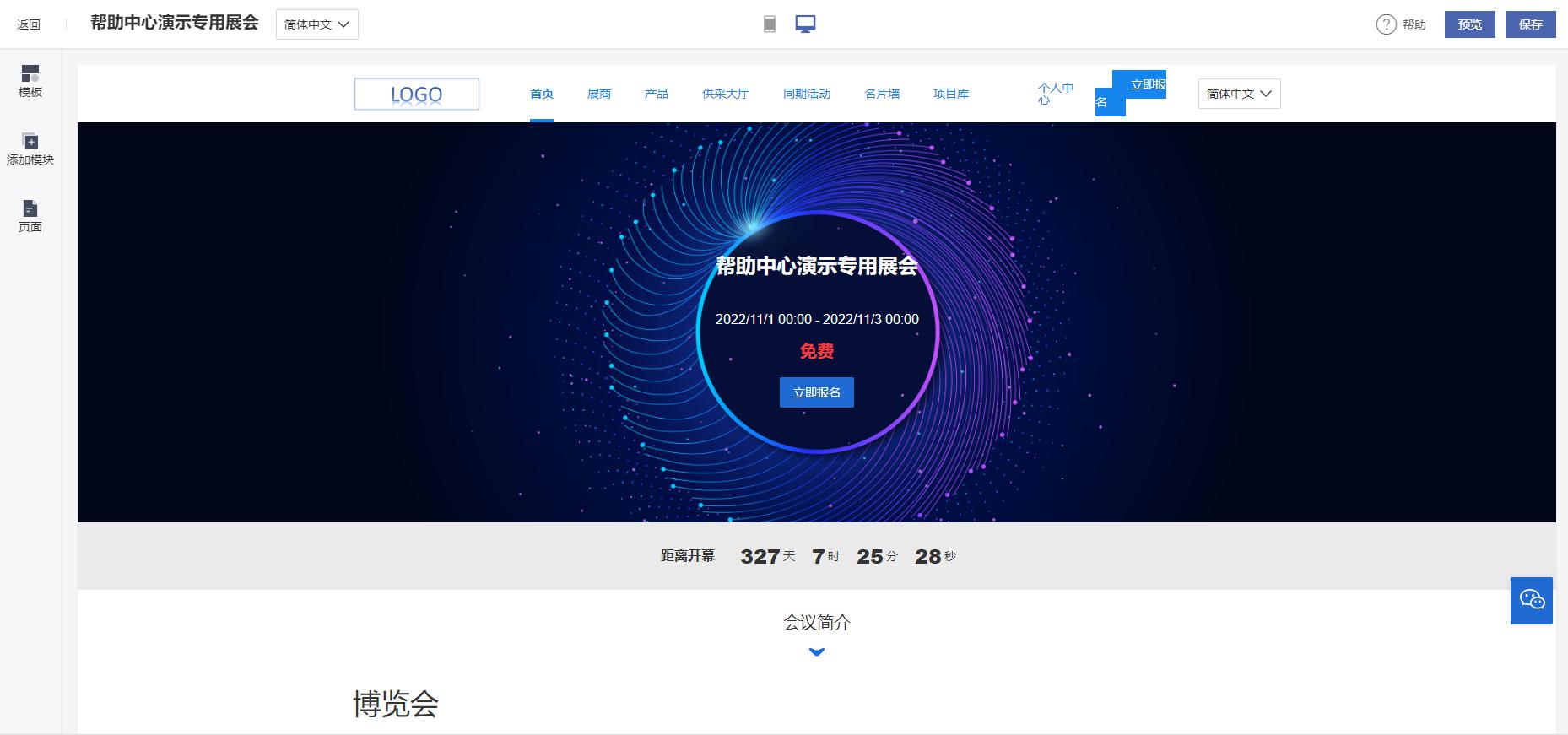
Task: Select the 首页 navigation tab
Action: 542,94
